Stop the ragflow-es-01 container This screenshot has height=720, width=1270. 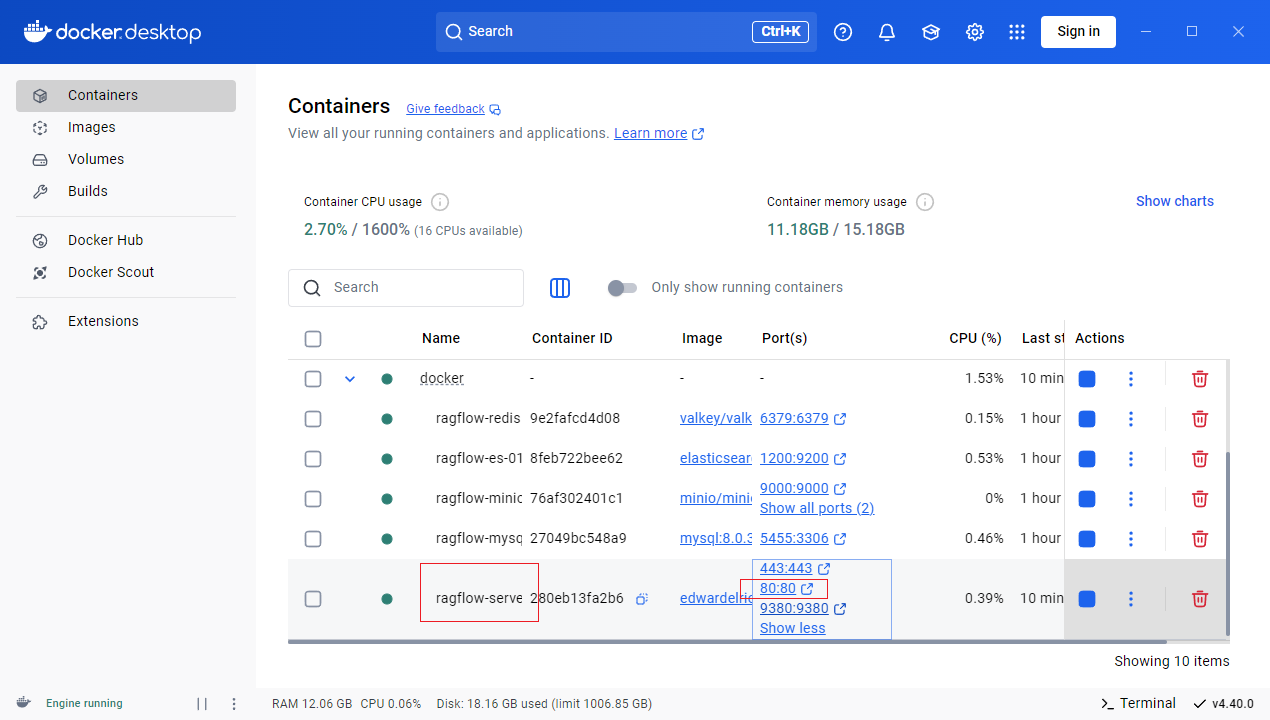1087,459
